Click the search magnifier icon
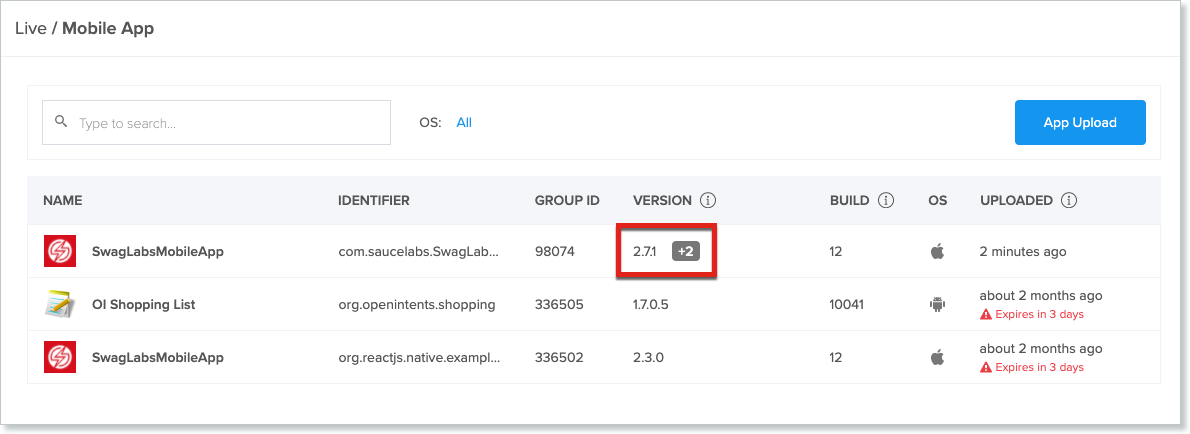This screenshot has height=434, width=1190. tap(61, 121)
